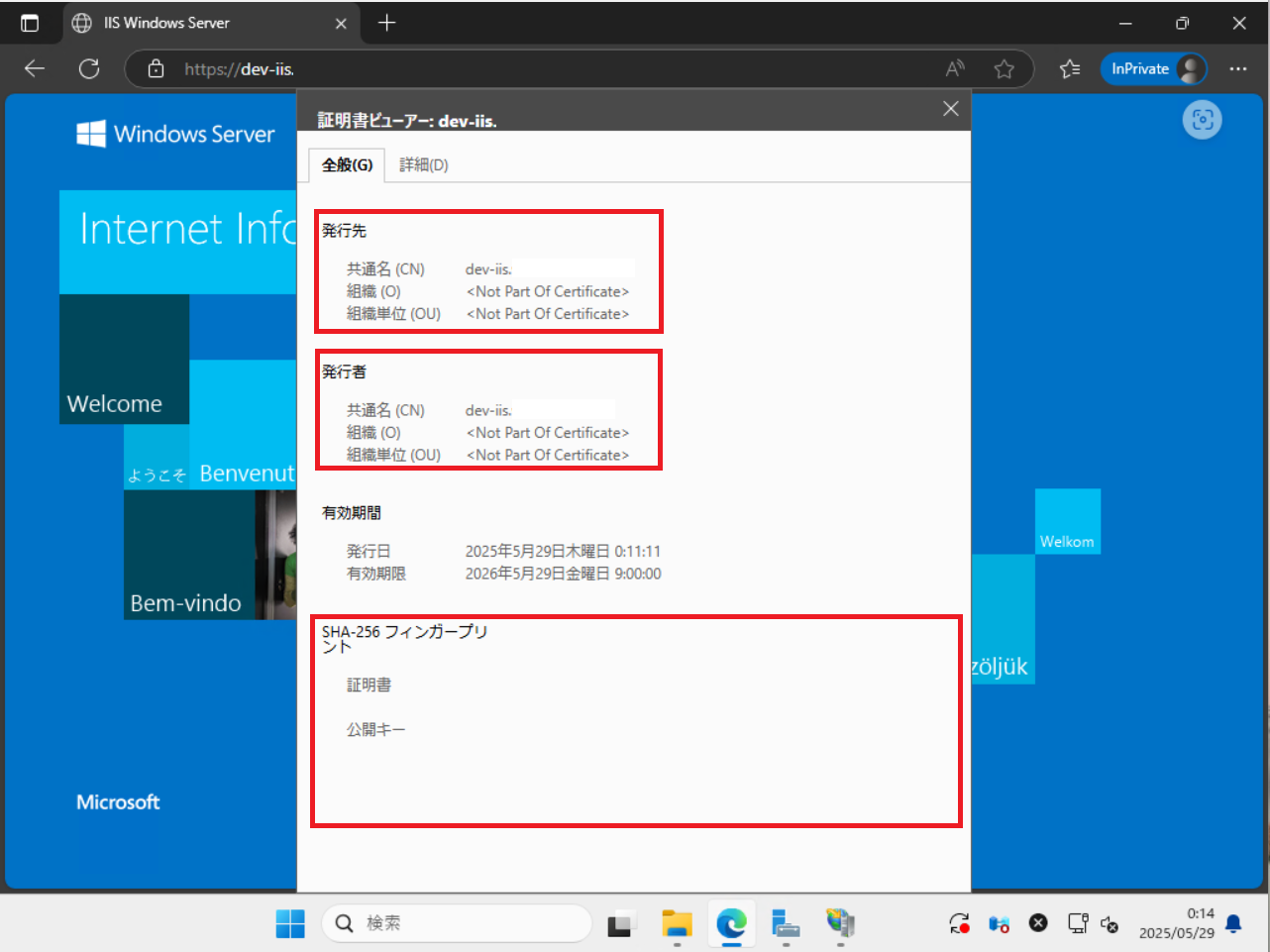Refresh the current page
The image size is (1270, 952).
point(89,68)
